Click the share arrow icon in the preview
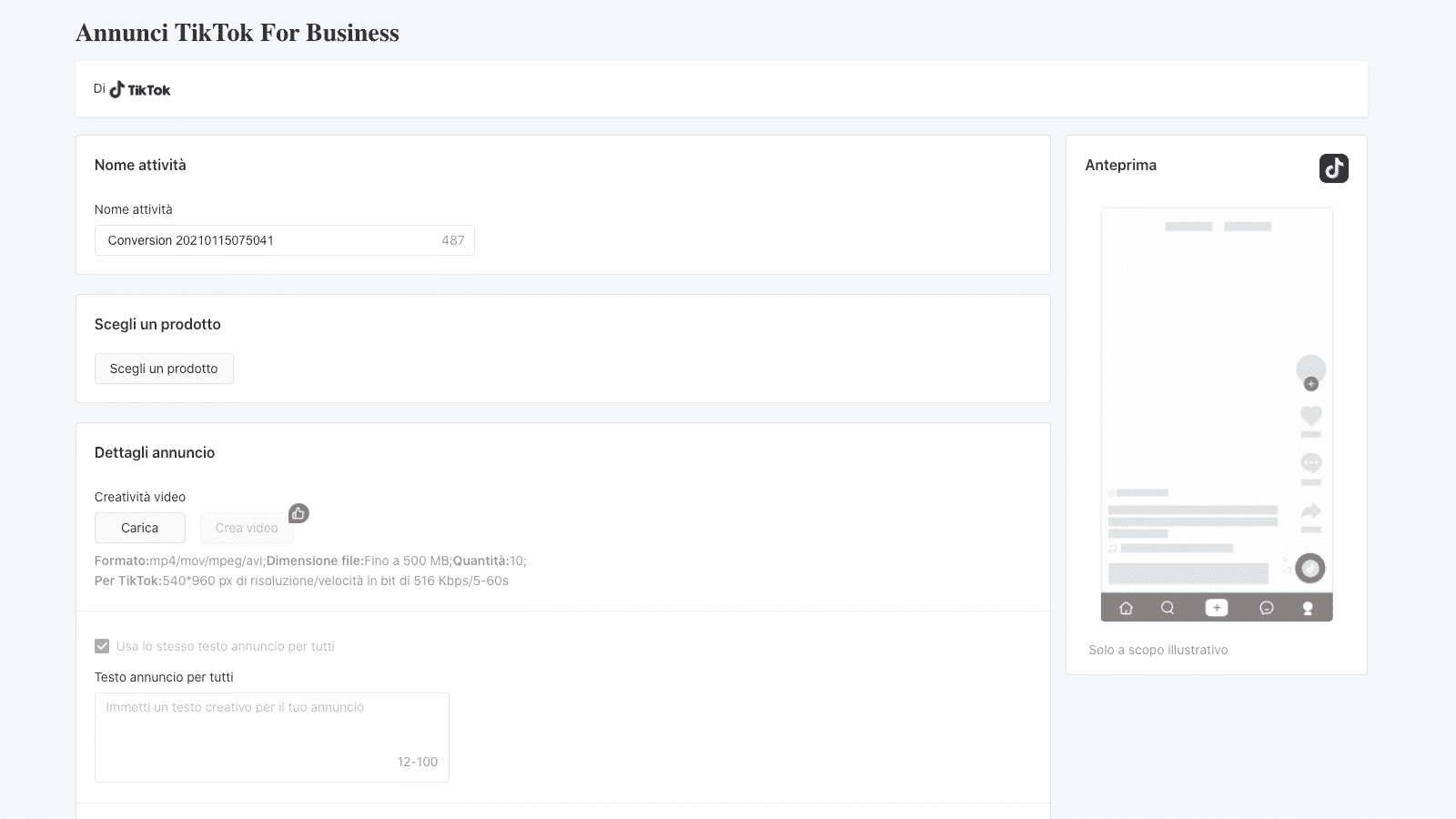This screenshot has height=819, width=1456. pos(1310,511)
